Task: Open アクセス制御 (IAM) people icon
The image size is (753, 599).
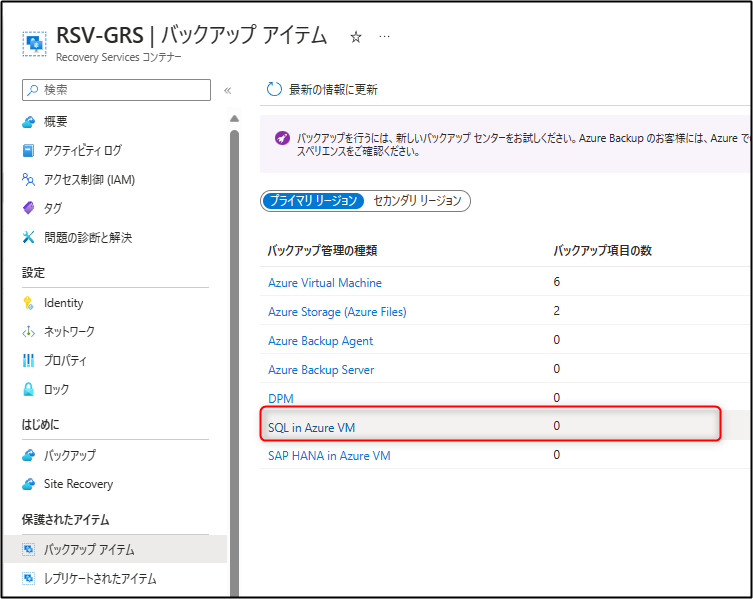Action: pos(29,180)
